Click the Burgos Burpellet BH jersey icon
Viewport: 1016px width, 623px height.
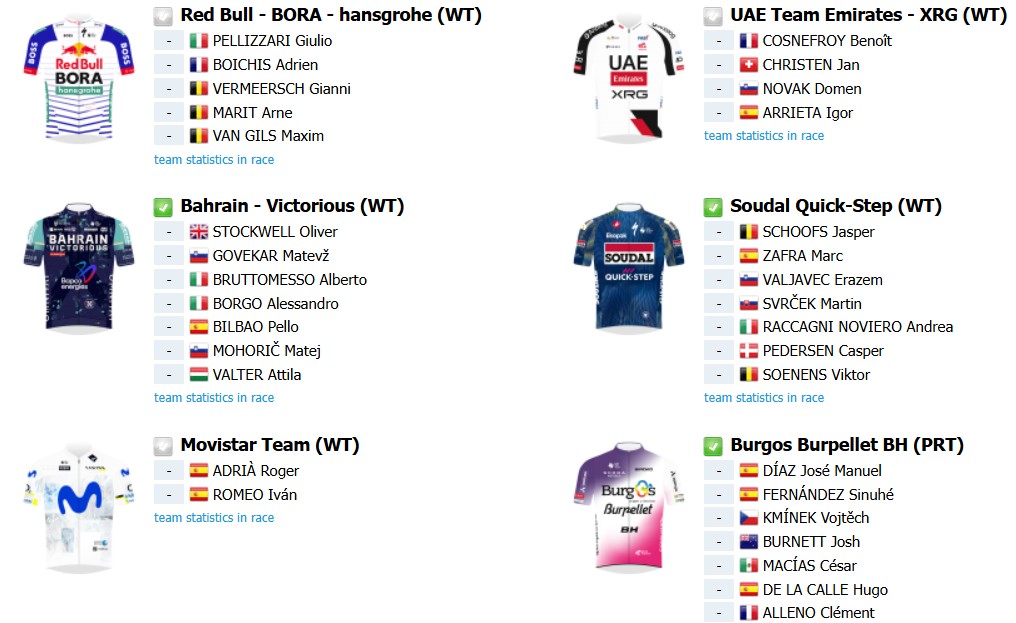pos(629,507)
